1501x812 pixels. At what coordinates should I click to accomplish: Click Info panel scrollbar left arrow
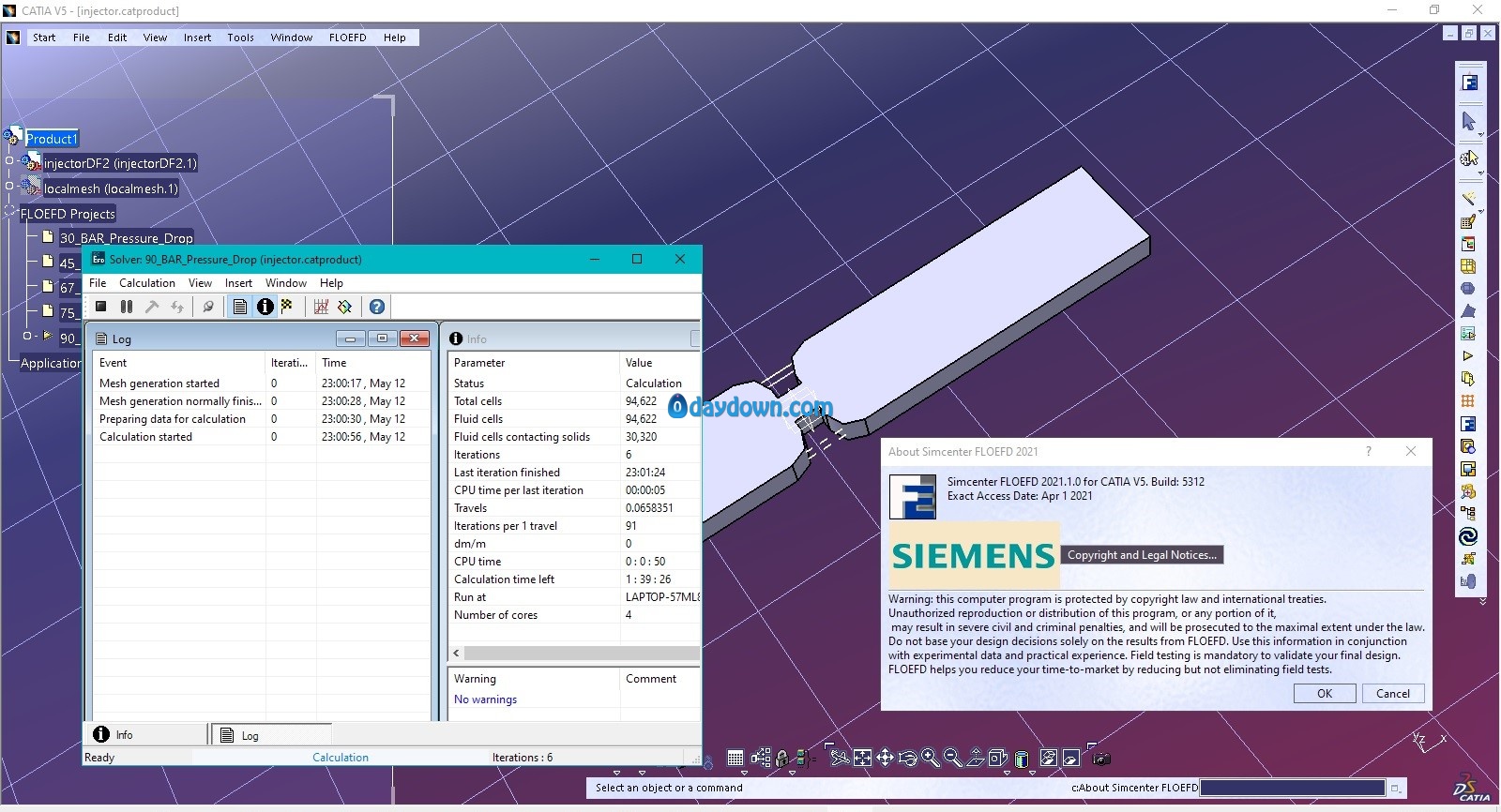click(457, 653)
